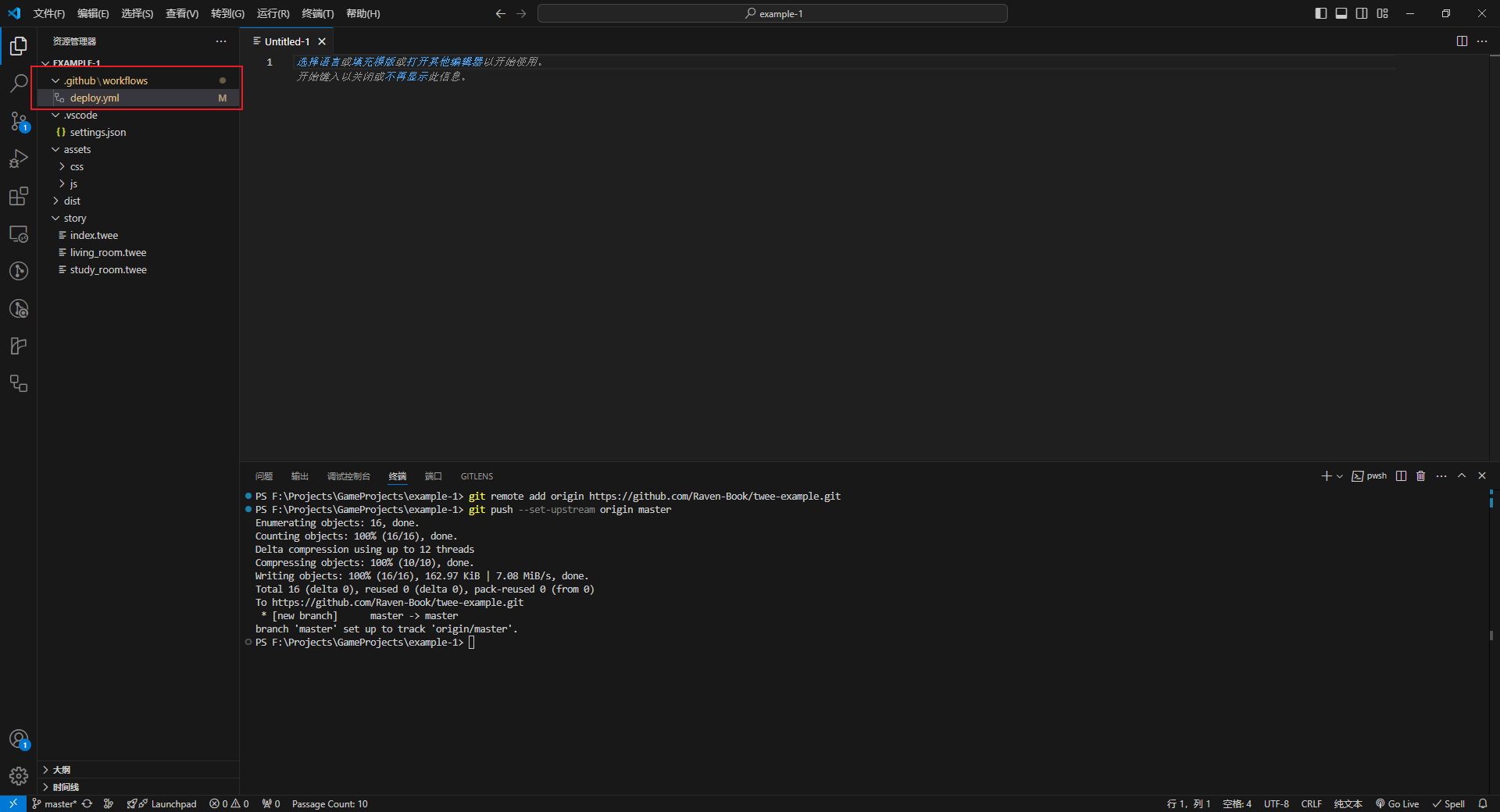Viewport: 1500px width, 812px height.
Task: Create a new terminal with plus icon
Action: point(1326,476)
